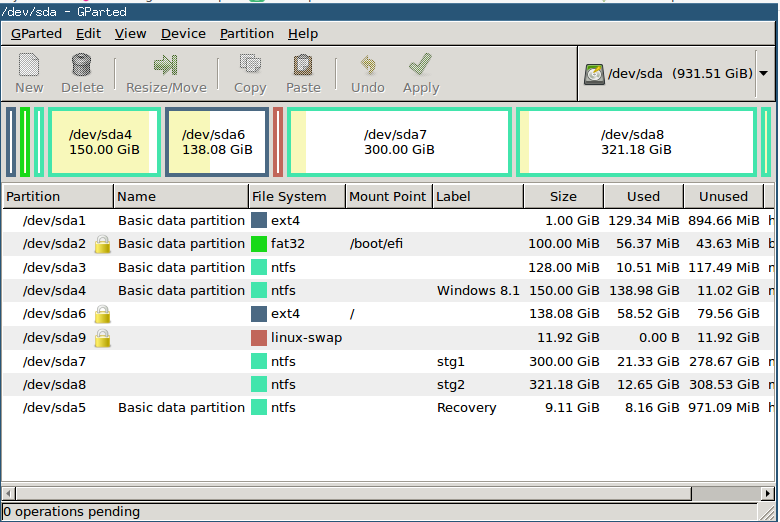Click the Recovery label cell
The image size is (780, 522).
coord(467,408)
